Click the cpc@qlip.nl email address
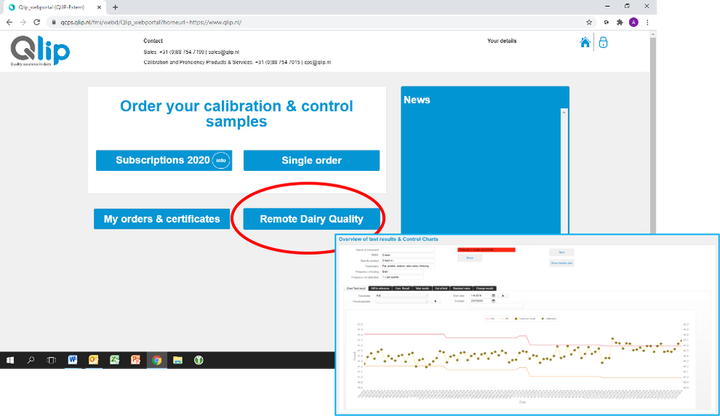The width and height of the screenshot is (720, 416). pos(317,62)
